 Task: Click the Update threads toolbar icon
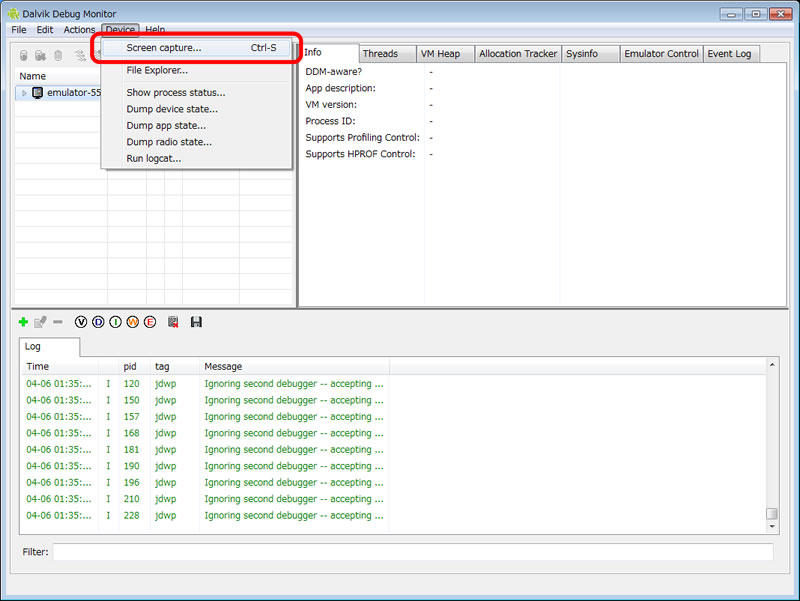coord(80,55)
